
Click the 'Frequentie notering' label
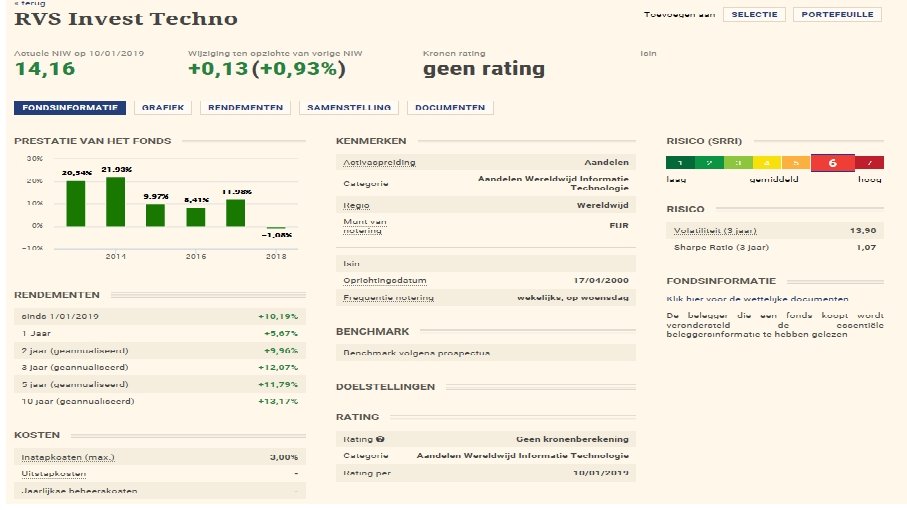tap(388, 298)
